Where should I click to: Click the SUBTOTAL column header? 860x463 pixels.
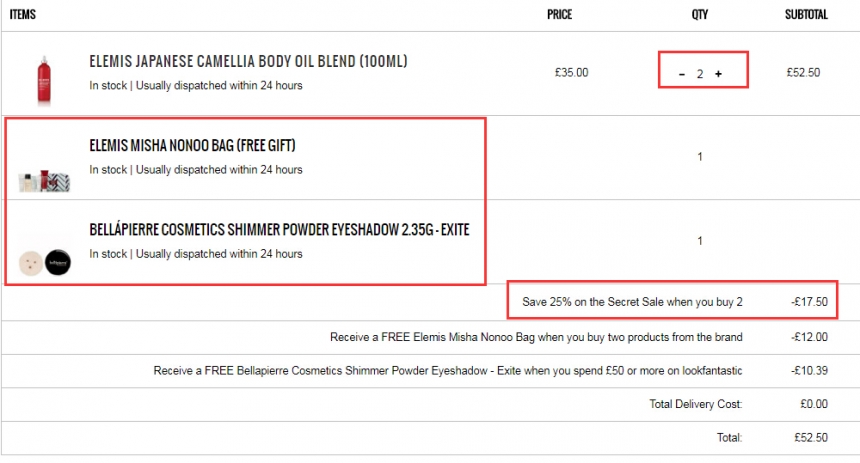click(806, 14)
